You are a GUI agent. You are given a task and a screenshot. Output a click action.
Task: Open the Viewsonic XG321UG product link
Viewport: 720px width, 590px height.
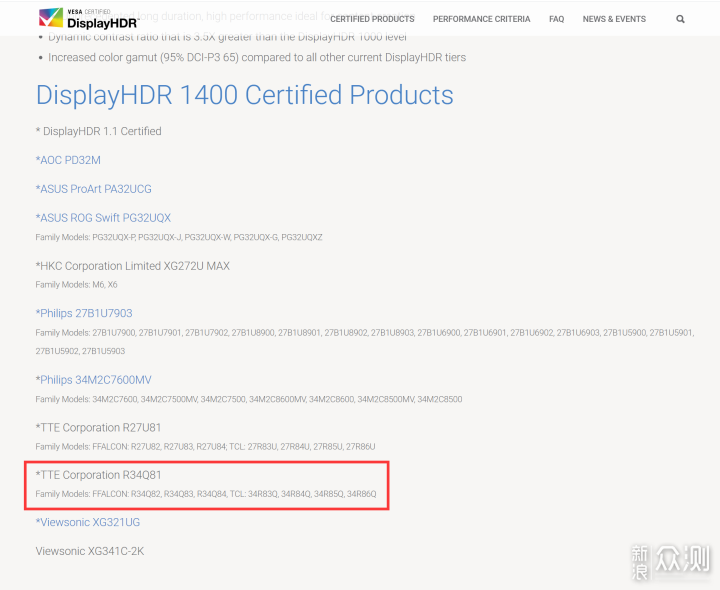click(88, 522)
